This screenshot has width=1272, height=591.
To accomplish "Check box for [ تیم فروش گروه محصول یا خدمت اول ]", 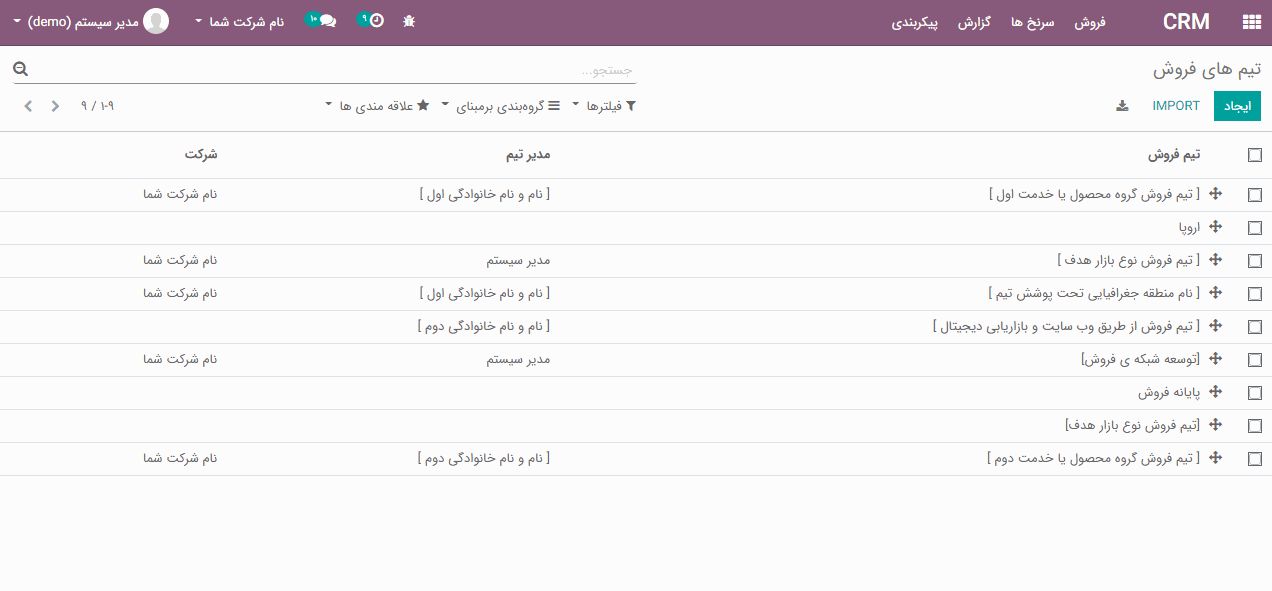I will coord(1255,195).
